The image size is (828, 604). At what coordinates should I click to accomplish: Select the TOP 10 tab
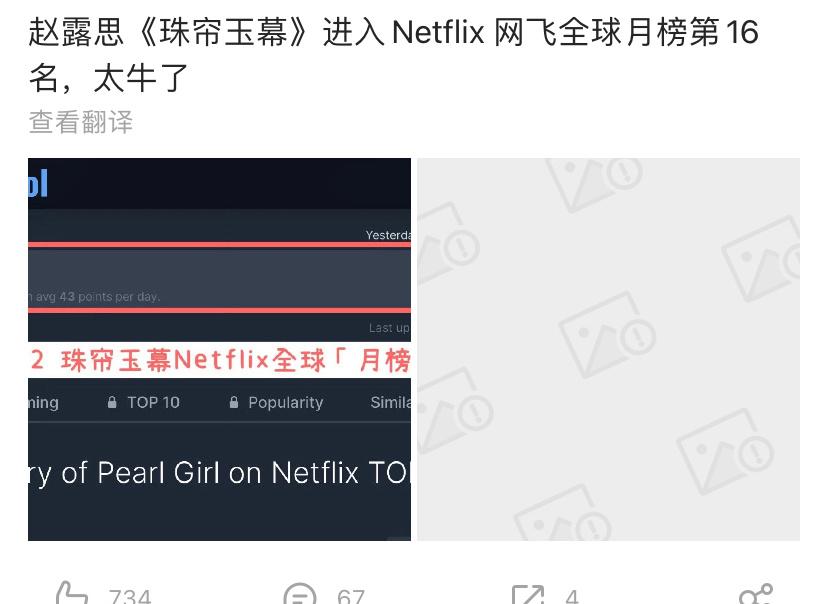pyautogui.click(x=153, y=402)
